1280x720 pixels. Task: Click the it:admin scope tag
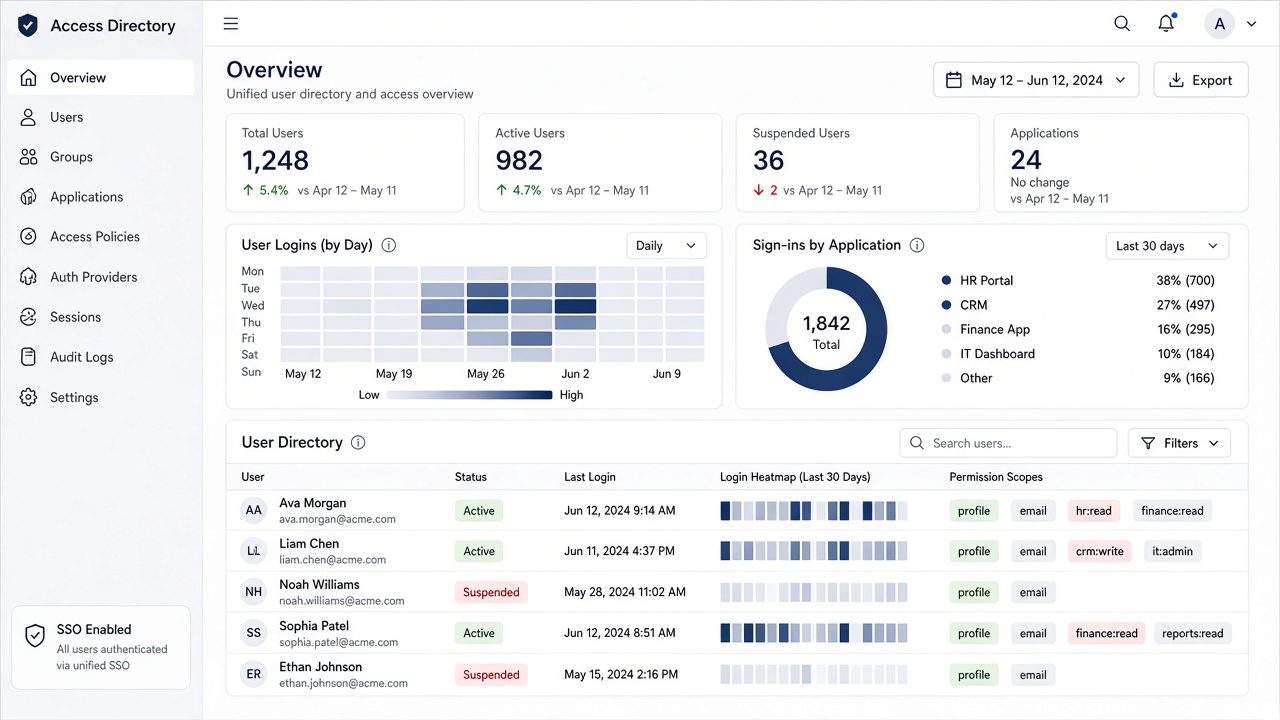coord(1173,551)
